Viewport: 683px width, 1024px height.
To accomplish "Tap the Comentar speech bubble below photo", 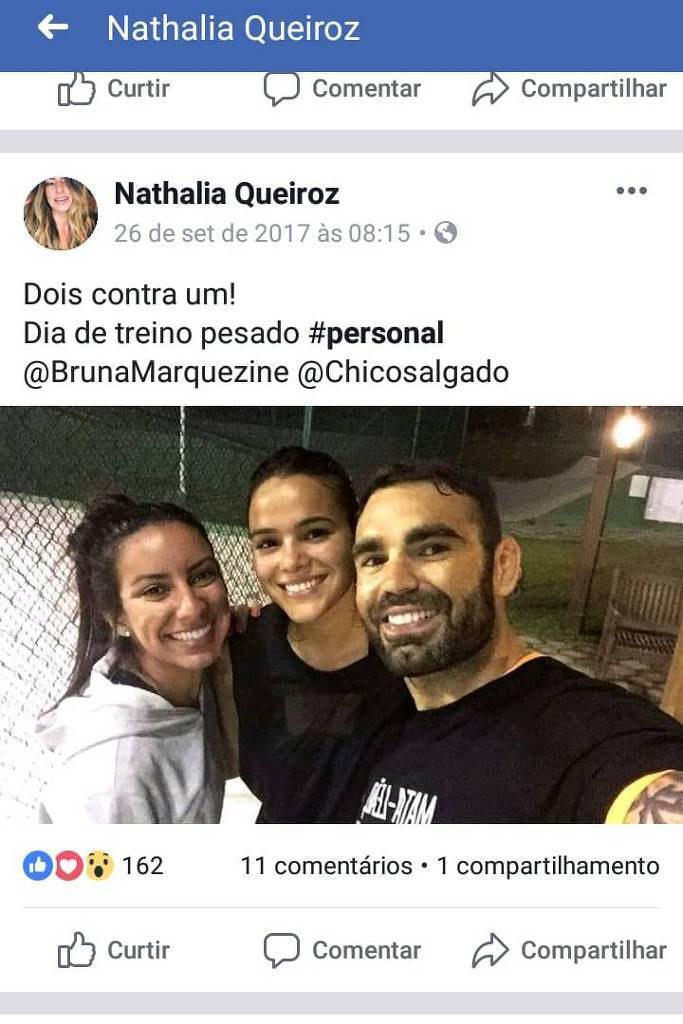I will click(281, 950).
